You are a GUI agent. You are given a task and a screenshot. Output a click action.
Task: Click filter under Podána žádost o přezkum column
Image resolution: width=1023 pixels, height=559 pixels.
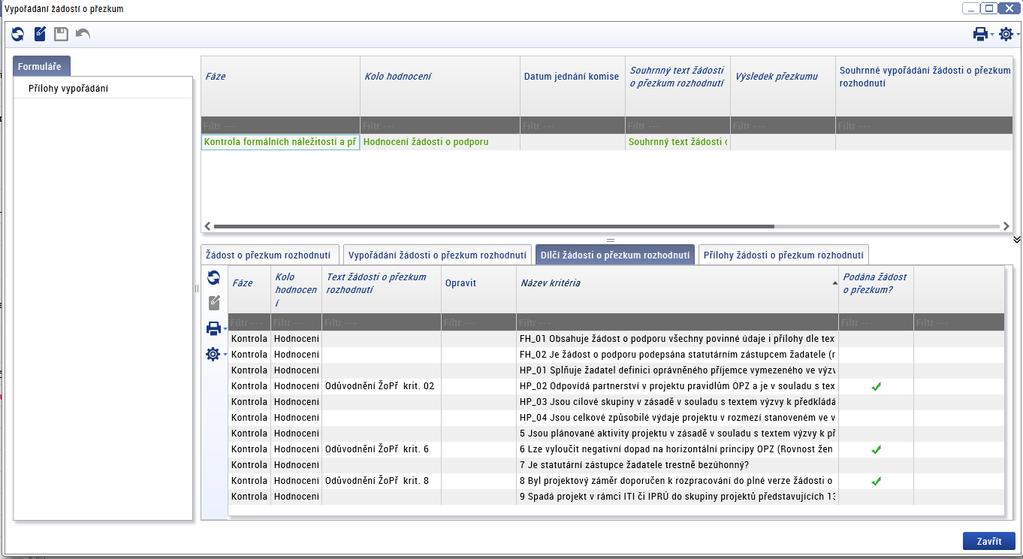point(876,322)
